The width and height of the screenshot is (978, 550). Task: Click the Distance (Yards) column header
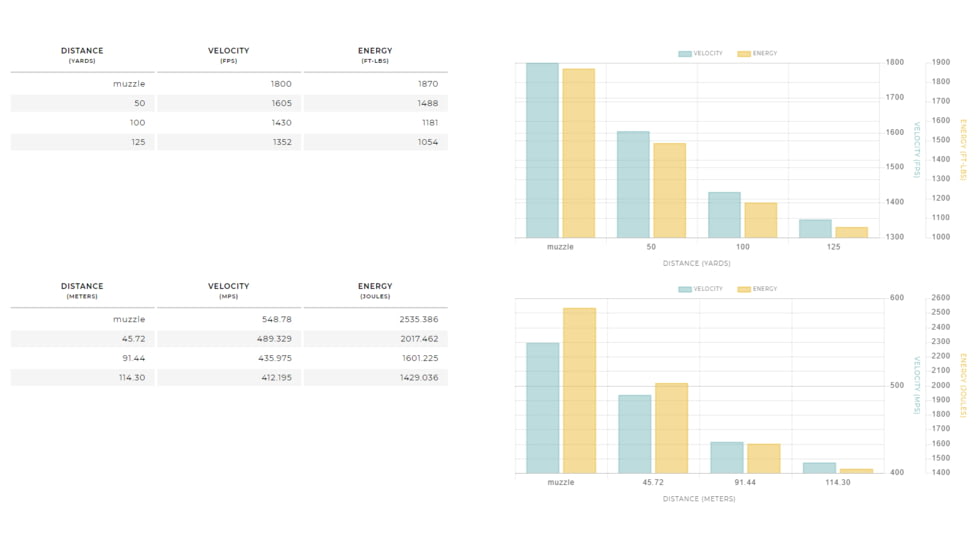click(x=82, y=55)
